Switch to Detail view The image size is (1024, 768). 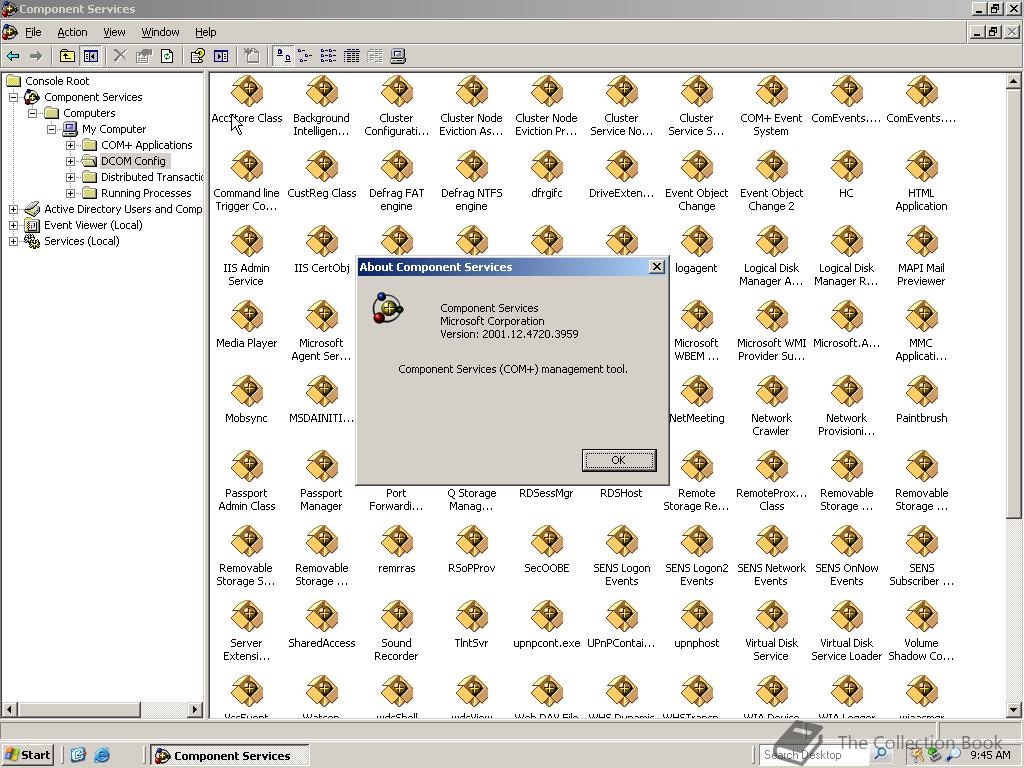pos(351,56)
